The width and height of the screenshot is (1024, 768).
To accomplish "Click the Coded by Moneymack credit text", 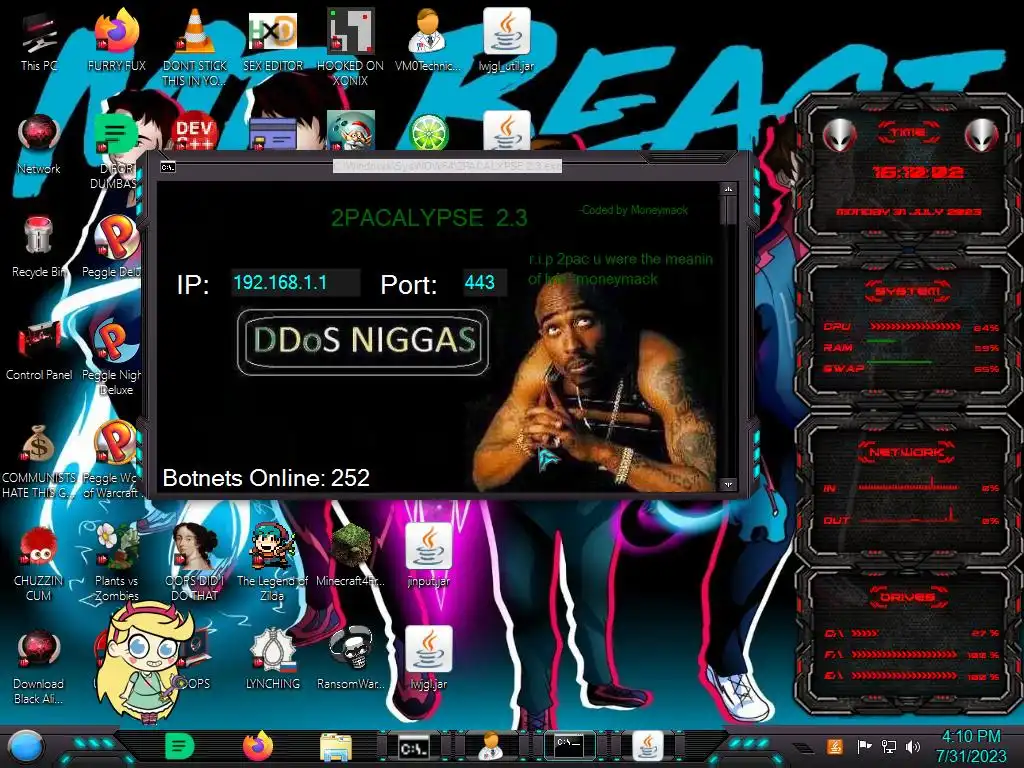I will [633, 210].
